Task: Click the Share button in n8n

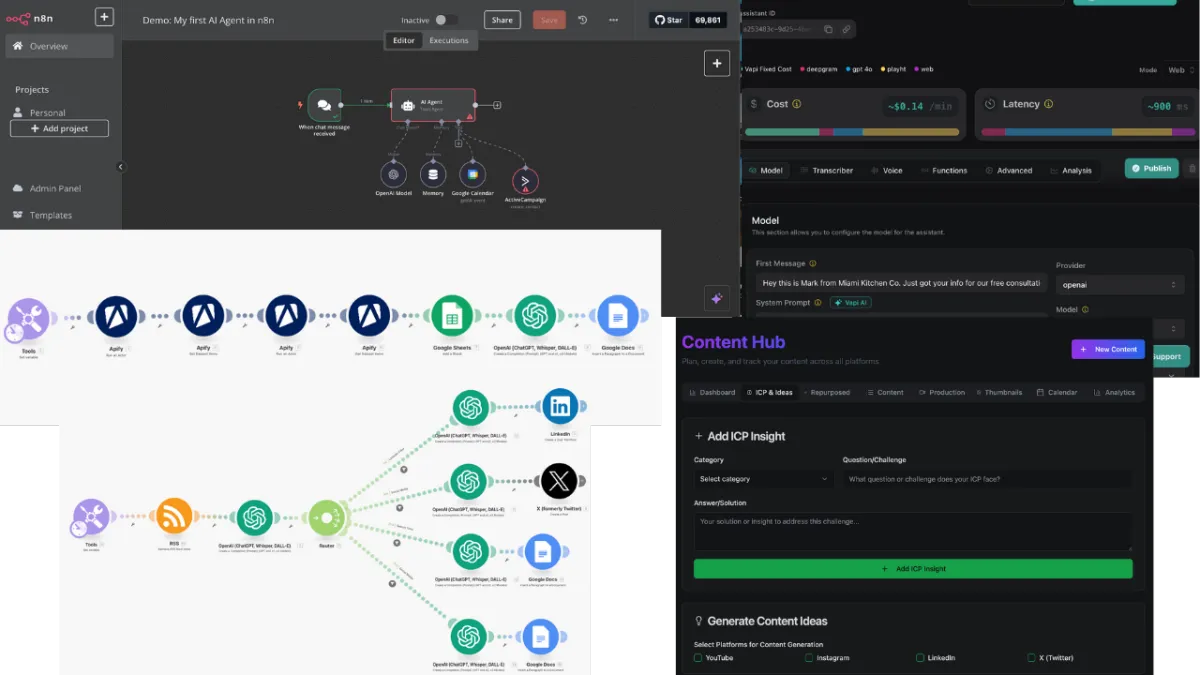Action: [502, 20]
